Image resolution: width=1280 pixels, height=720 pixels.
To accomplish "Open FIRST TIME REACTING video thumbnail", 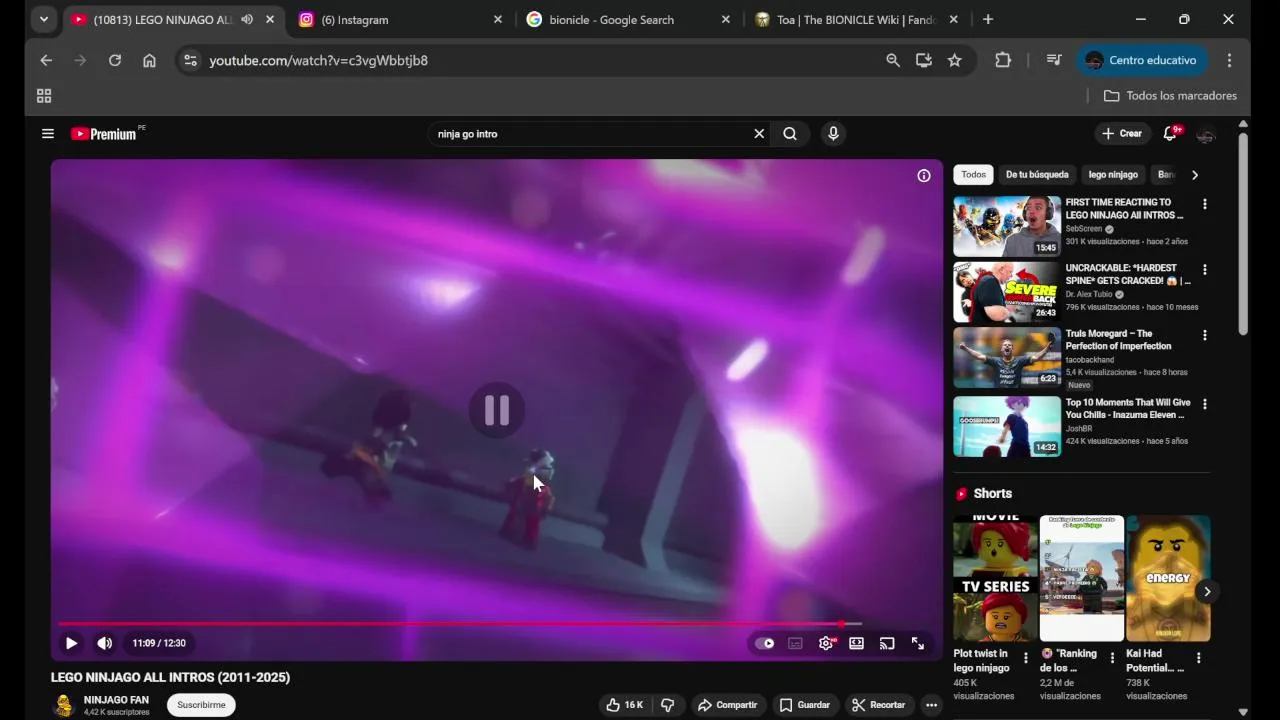I will [x=1007, y=227].
